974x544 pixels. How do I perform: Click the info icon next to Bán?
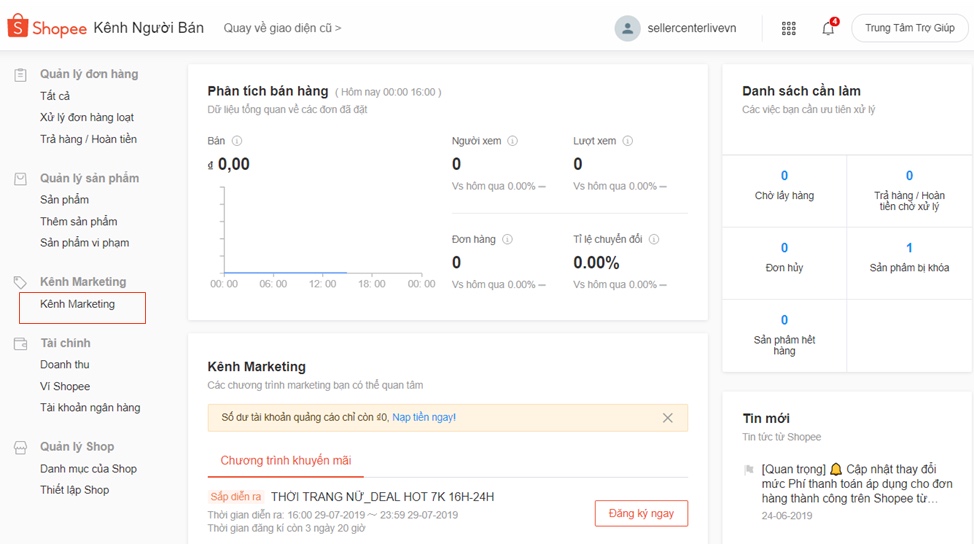237,141
